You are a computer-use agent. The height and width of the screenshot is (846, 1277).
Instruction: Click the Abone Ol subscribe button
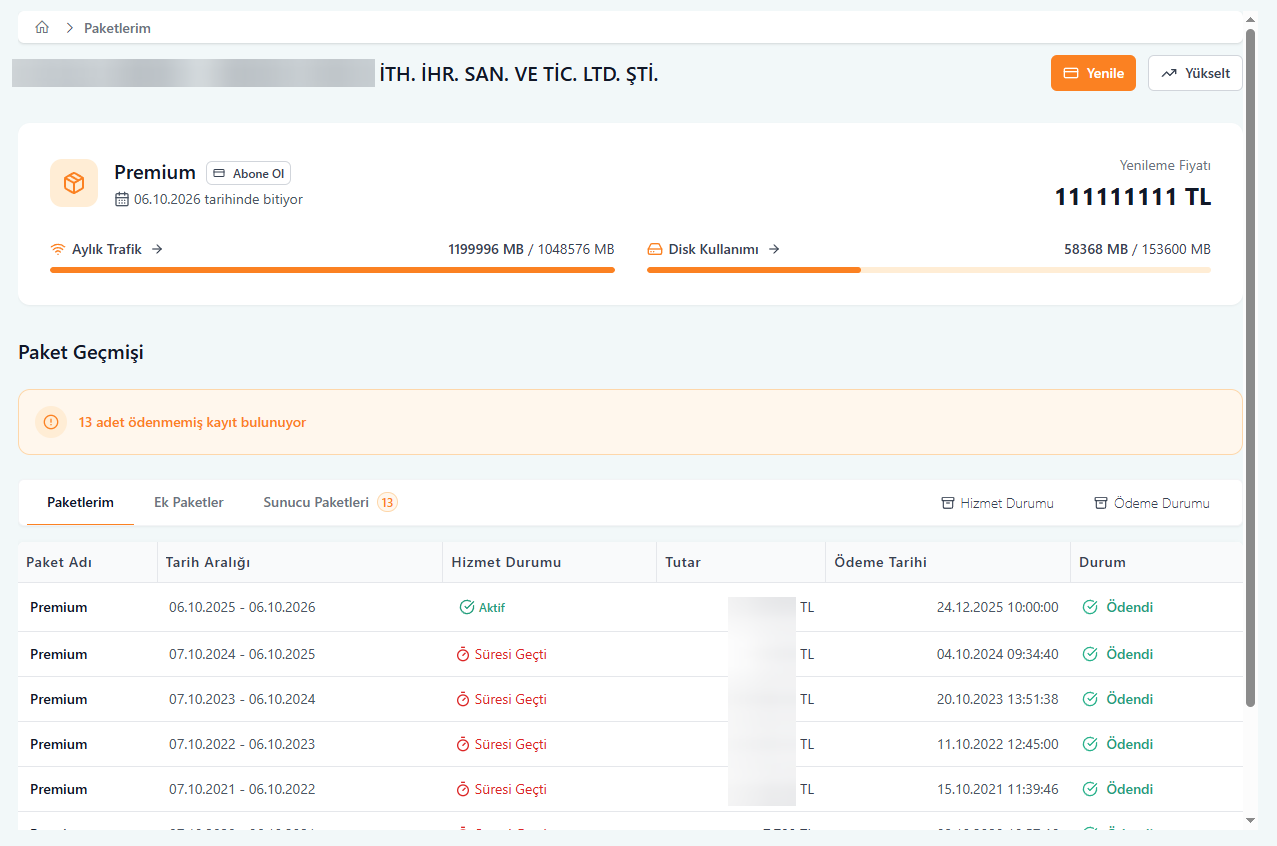point(248,173)
